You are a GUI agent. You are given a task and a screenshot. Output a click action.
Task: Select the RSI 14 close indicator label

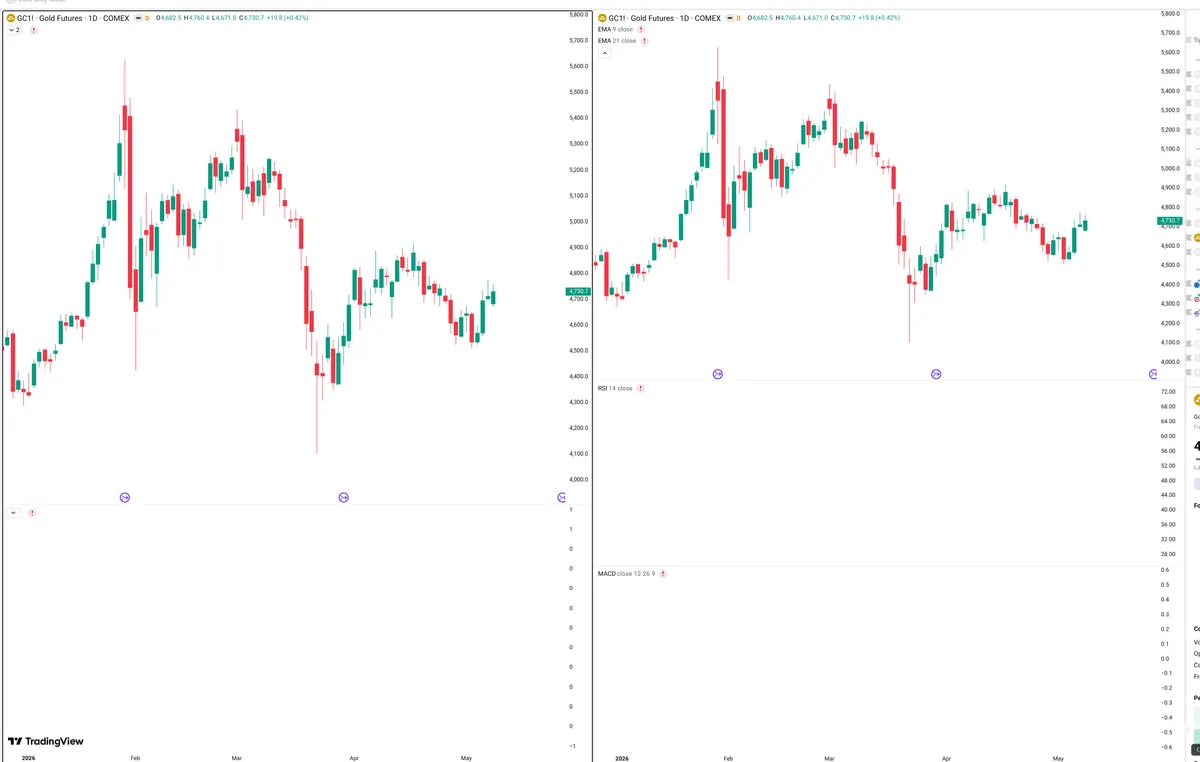[x=615, y=388]
